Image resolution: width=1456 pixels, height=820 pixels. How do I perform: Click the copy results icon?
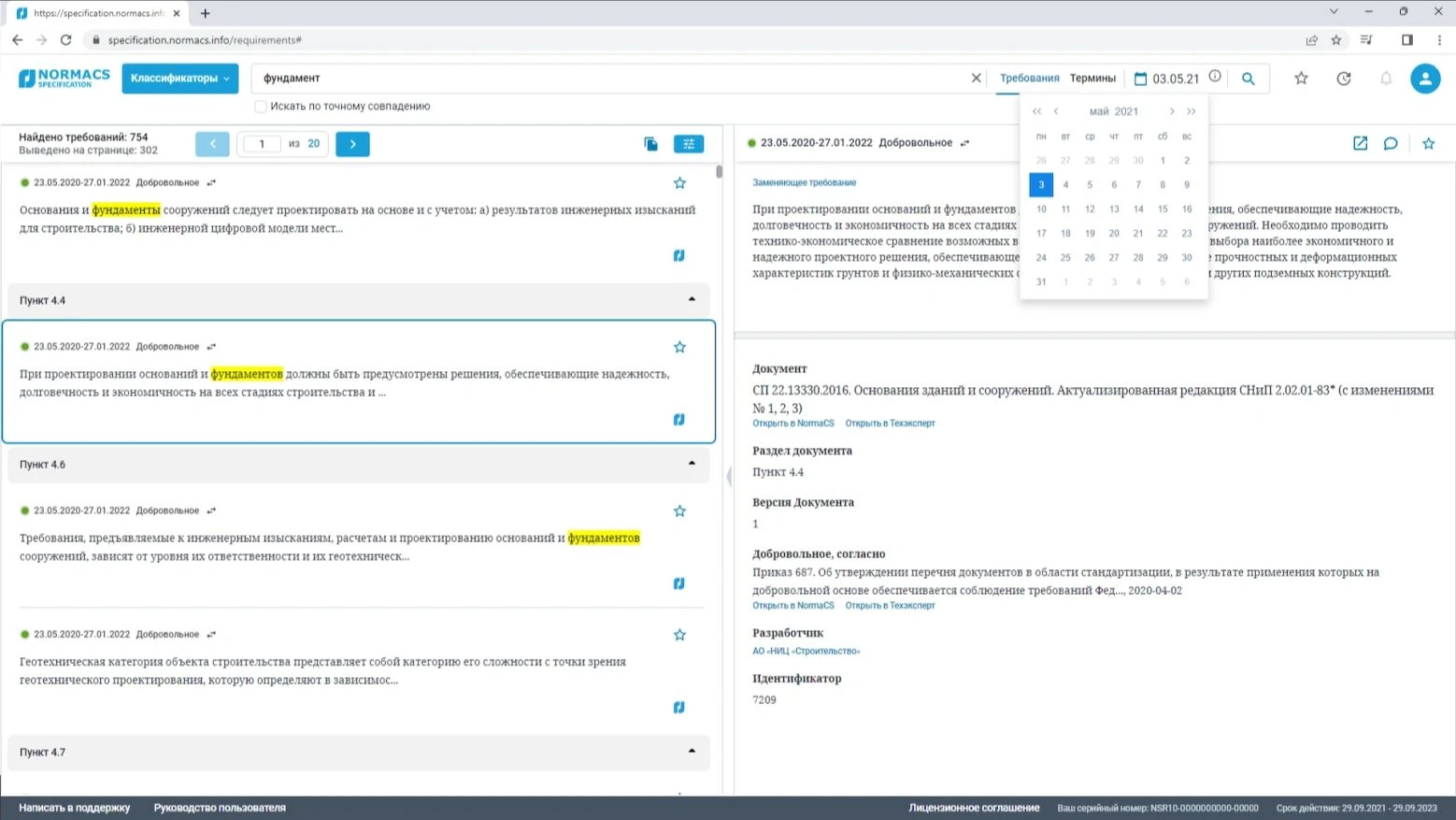coord(650,144)
